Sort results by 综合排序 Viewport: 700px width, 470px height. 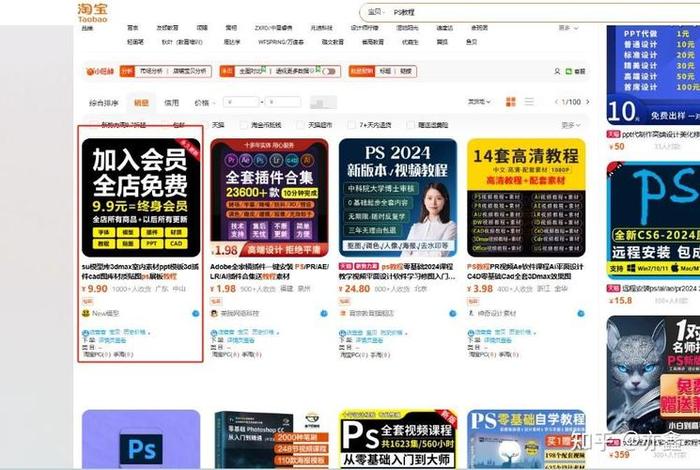click(104, 103)
